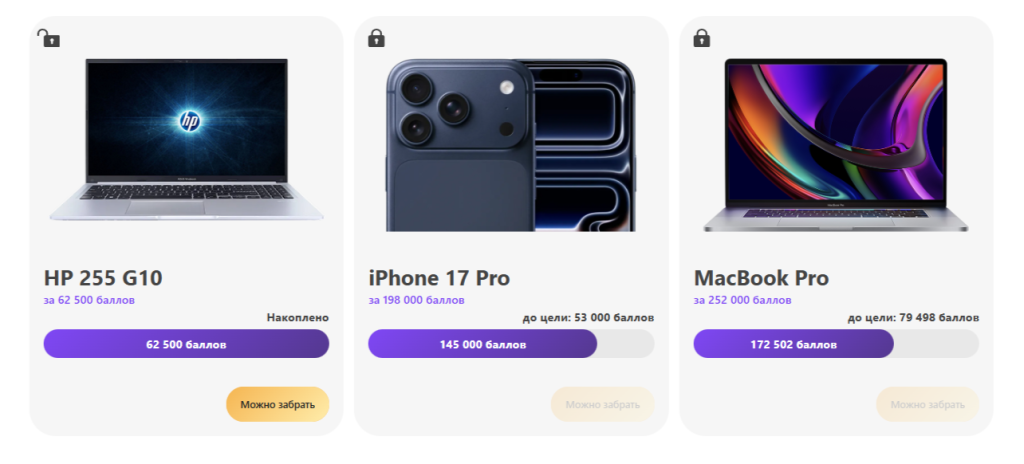Click the locked padlock icon on MacBook card
This screenshot has width=1024, height=464.
(x=702, y=38)
